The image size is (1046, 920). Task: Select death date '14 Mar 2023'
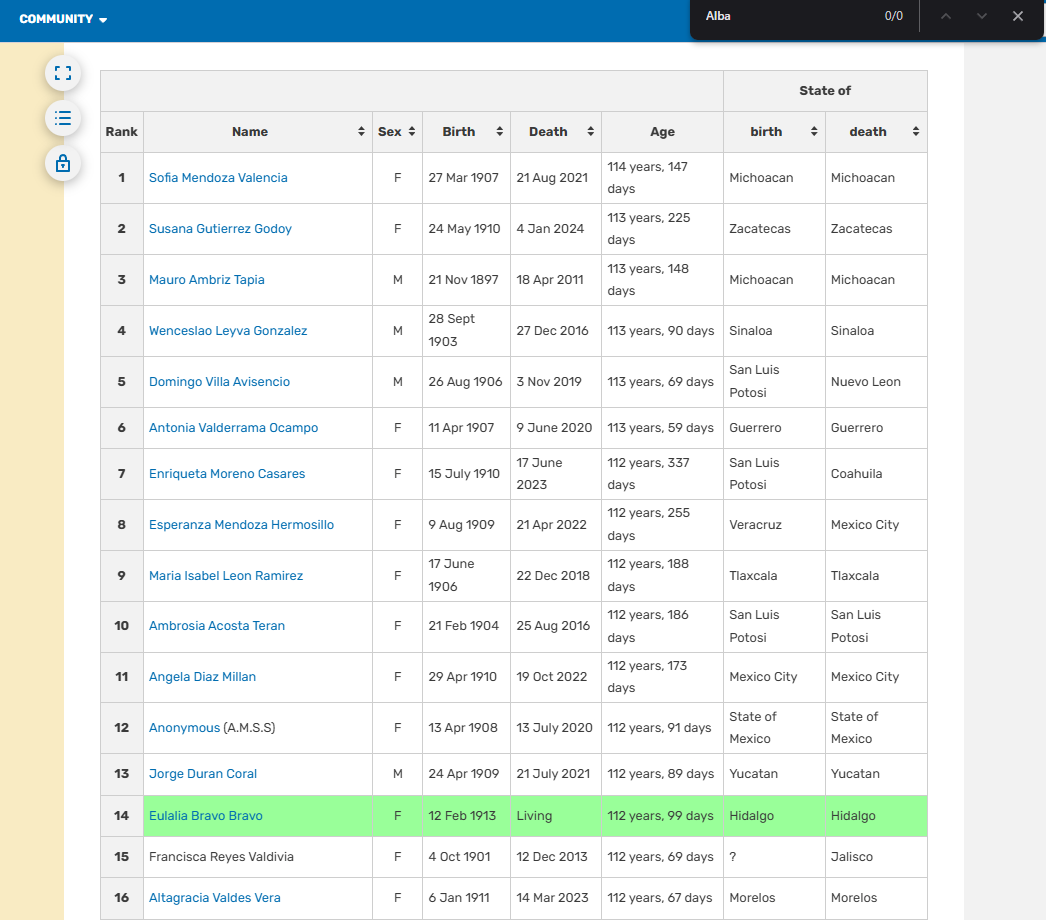pos(552,898)
